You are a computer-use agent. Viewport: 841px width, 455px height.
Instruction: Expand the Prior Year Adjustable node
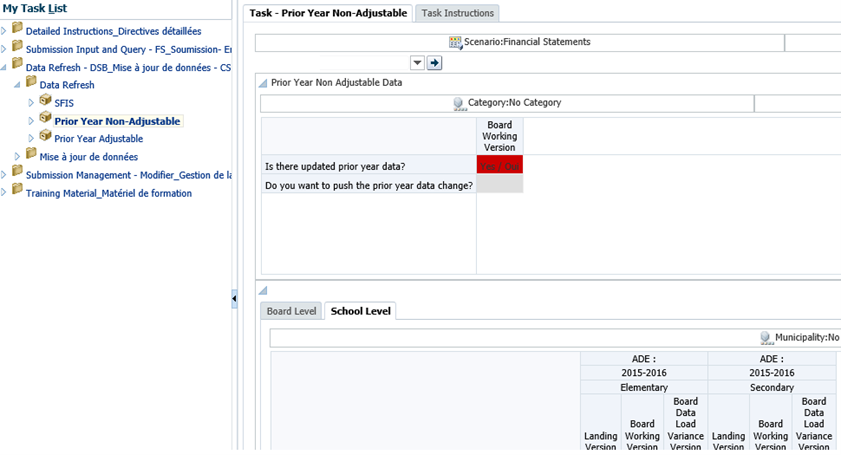point(31,138)
